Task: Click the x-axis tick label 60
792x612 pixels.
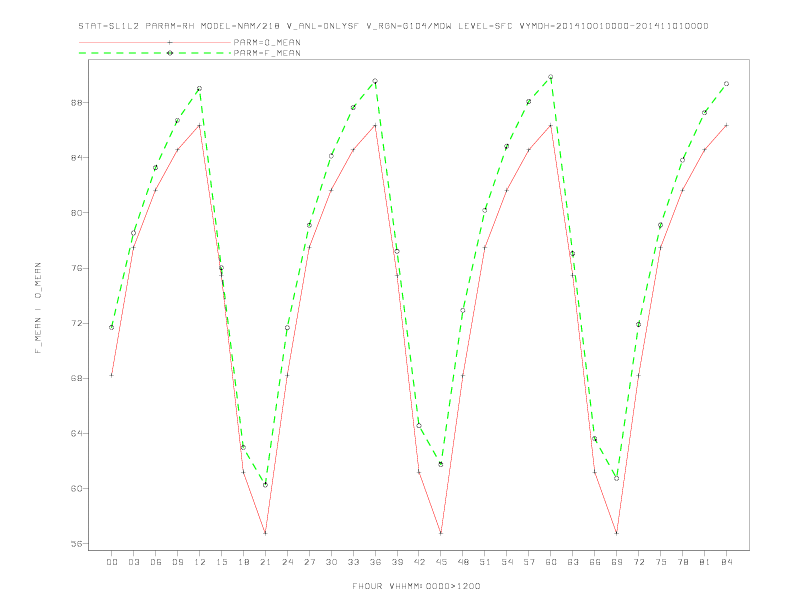Action: pos(551,562)
